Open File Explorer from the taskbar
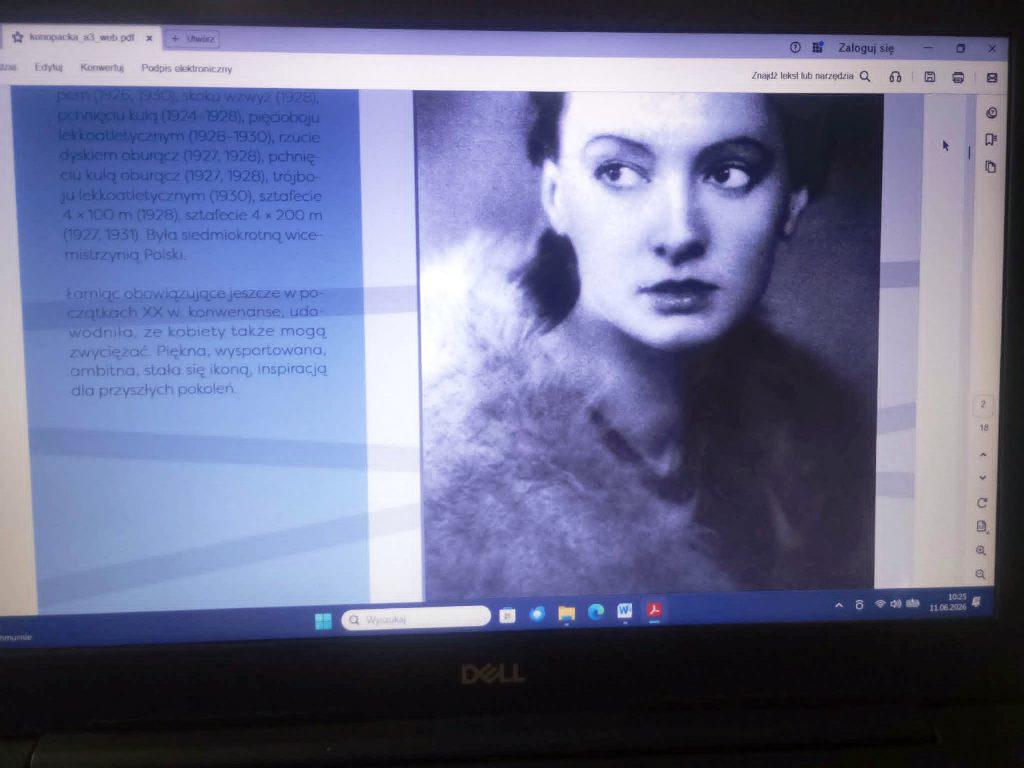 coord(566,613)
